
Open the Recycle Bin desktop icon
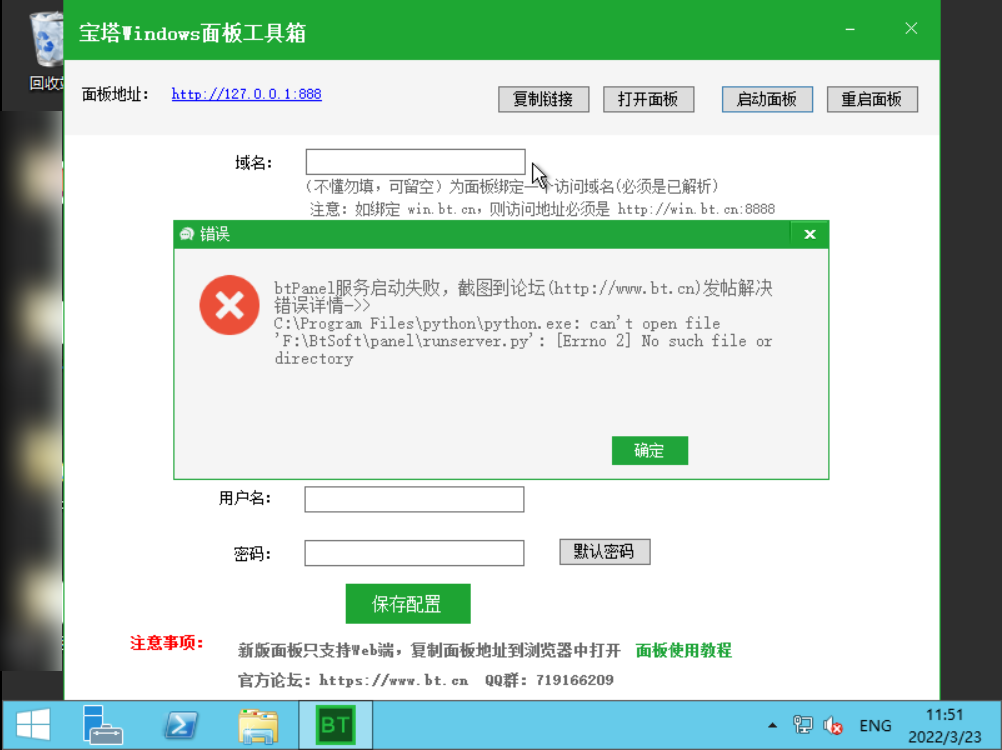tap(46, 51)
